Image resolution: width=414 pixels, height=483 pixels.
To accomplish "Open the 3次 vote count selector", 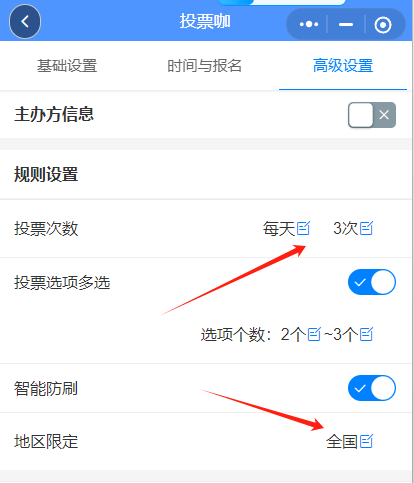I will coord(346,229).
